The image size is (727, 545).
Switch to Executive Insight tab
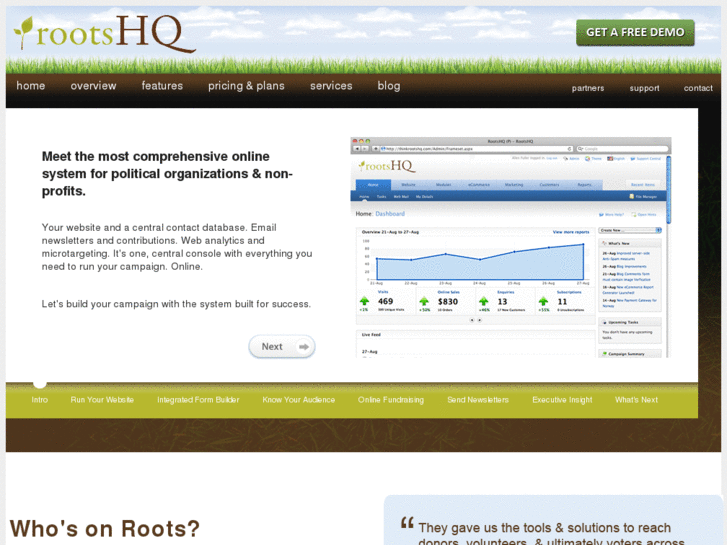(562, 400)
